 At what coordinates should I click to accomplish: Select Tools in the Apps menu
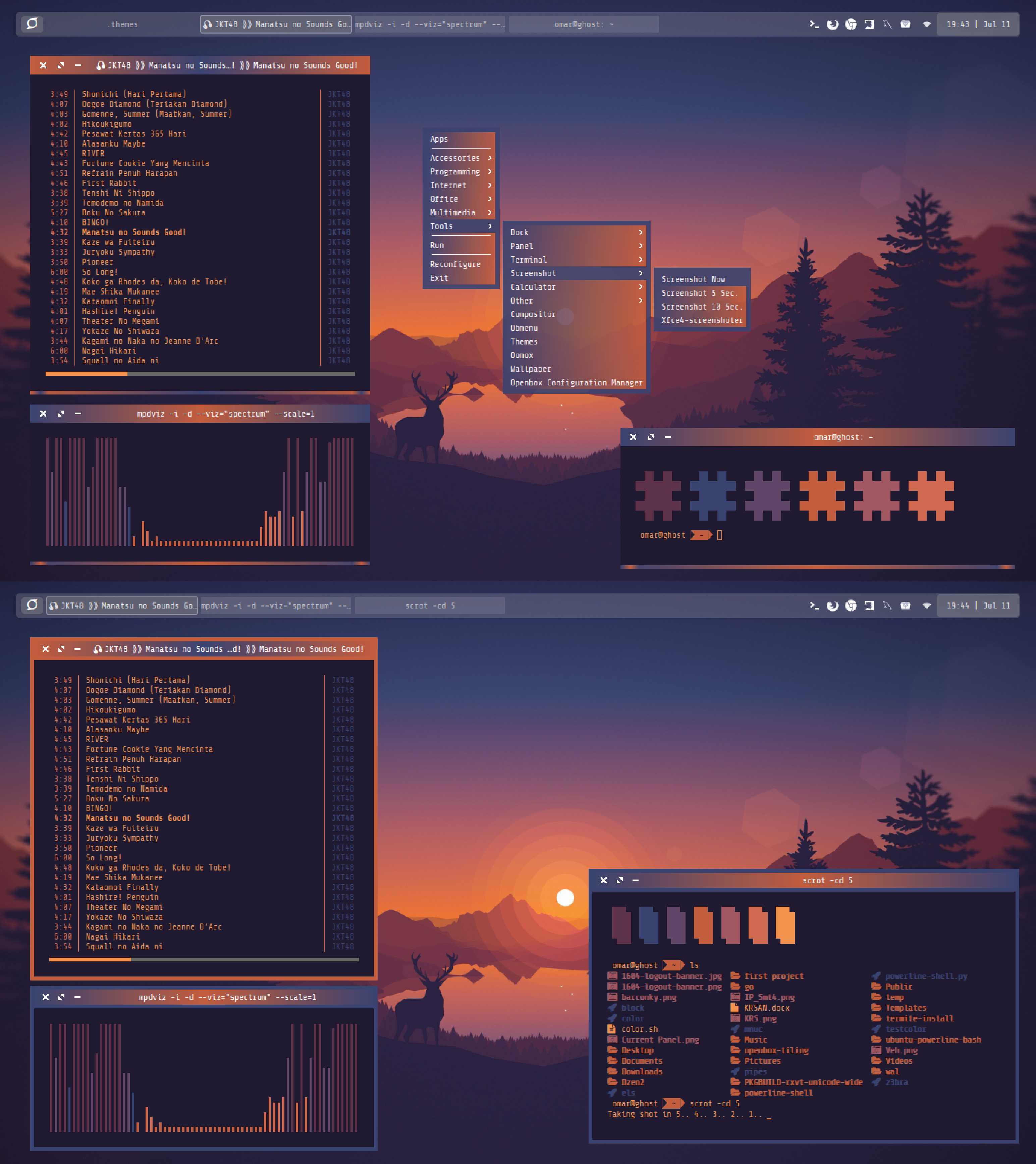460,226
